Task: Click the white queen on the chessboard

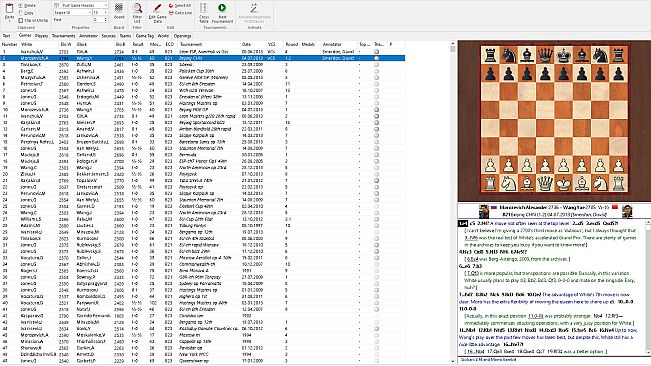Action: point(545,183)
